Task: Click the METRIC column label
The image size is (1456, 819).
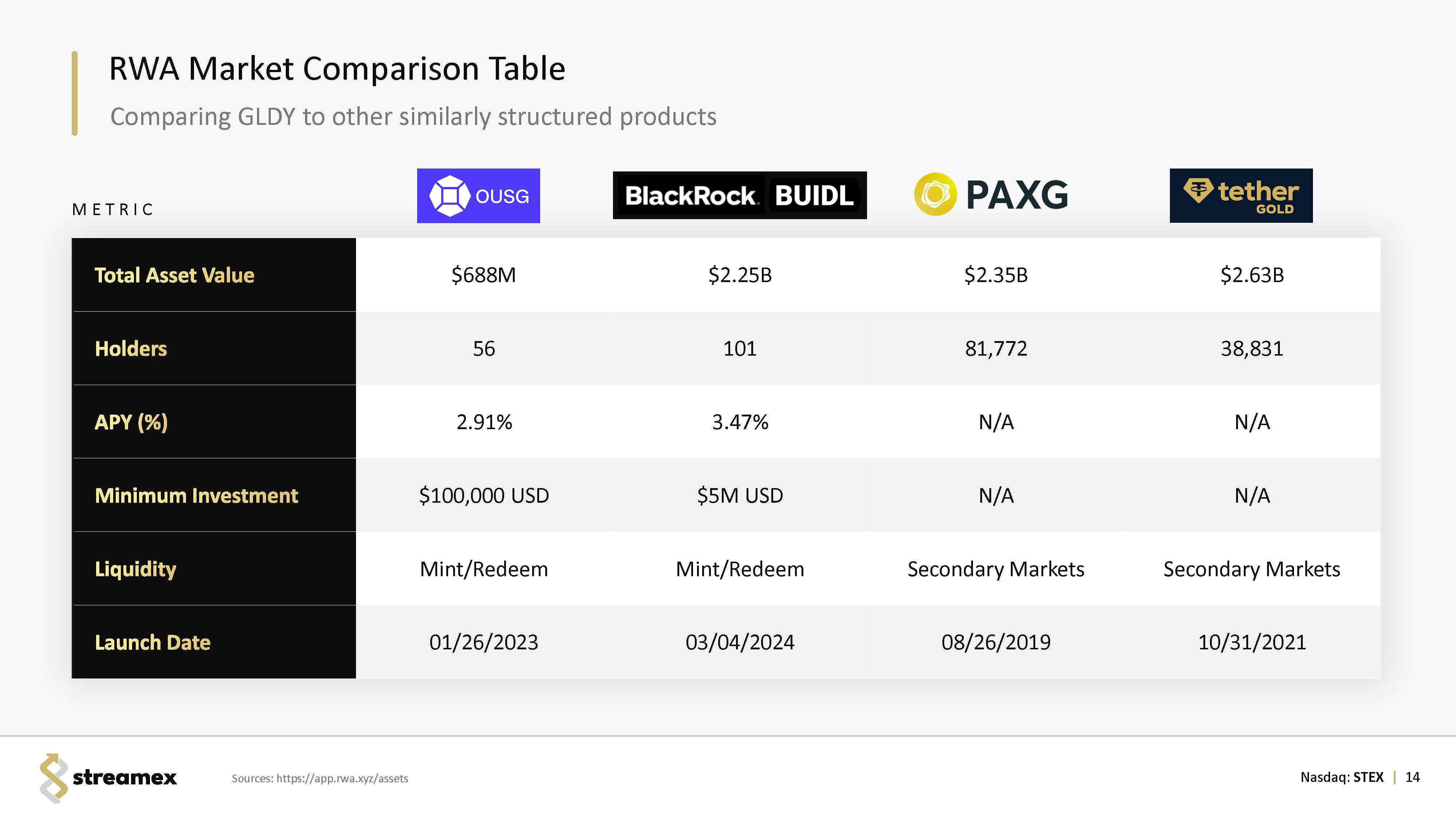Action: click(113, 210)
